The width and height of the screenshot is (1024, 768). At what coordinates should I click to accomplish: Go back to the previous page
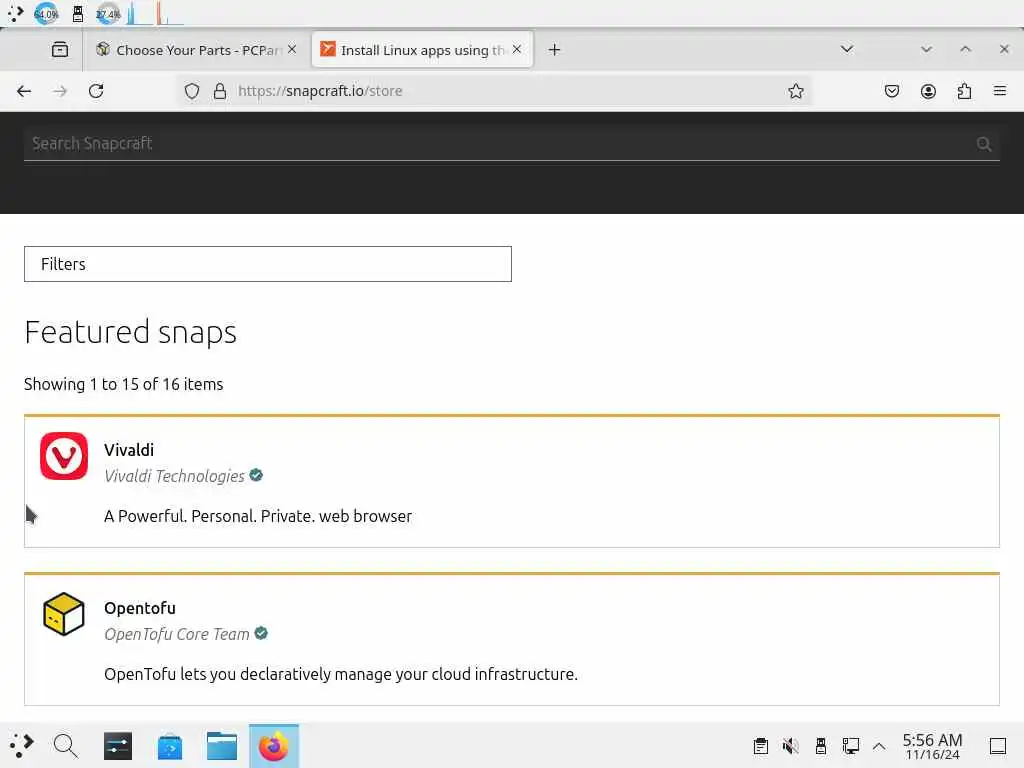24,91
